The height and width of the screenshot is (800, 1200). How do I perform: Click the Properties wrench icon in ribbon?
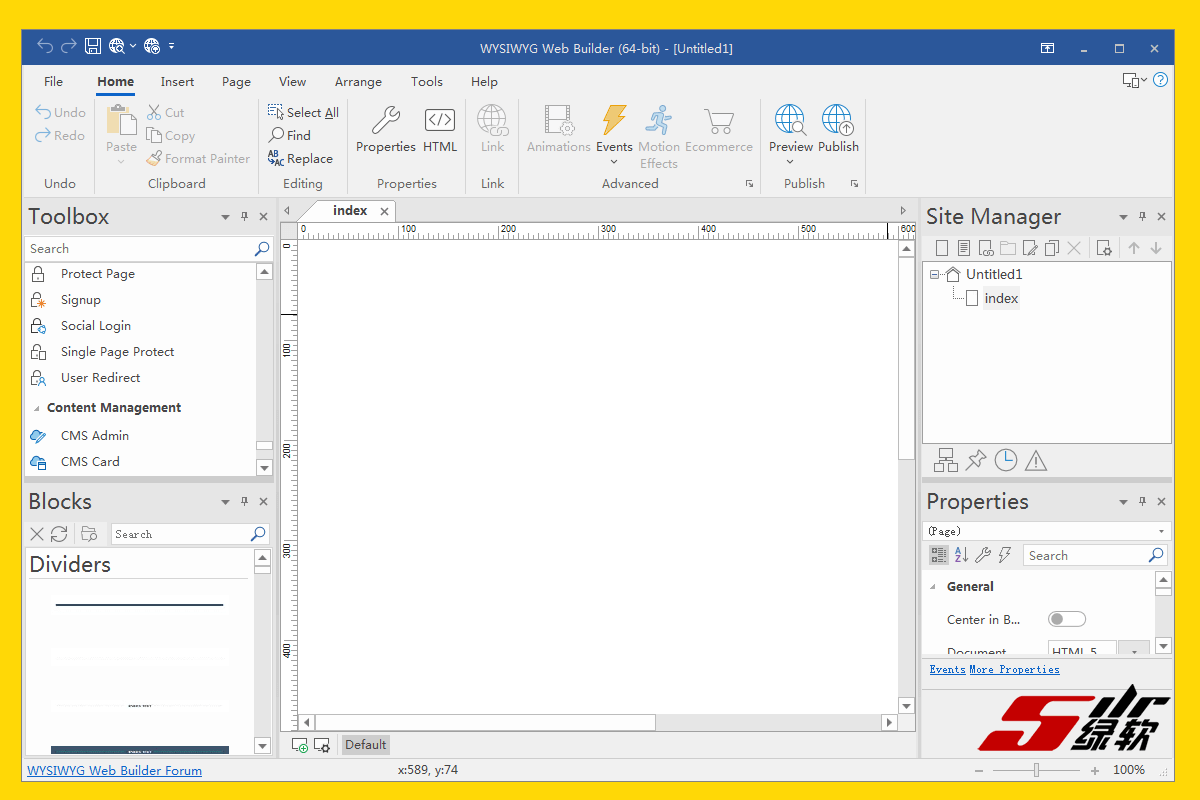[x=385, y=122]
